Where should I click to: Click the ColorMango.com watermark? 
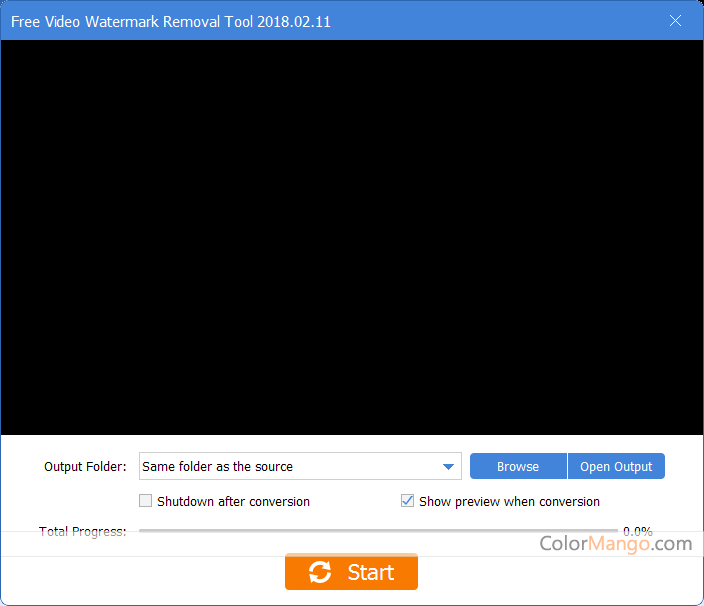615,544
